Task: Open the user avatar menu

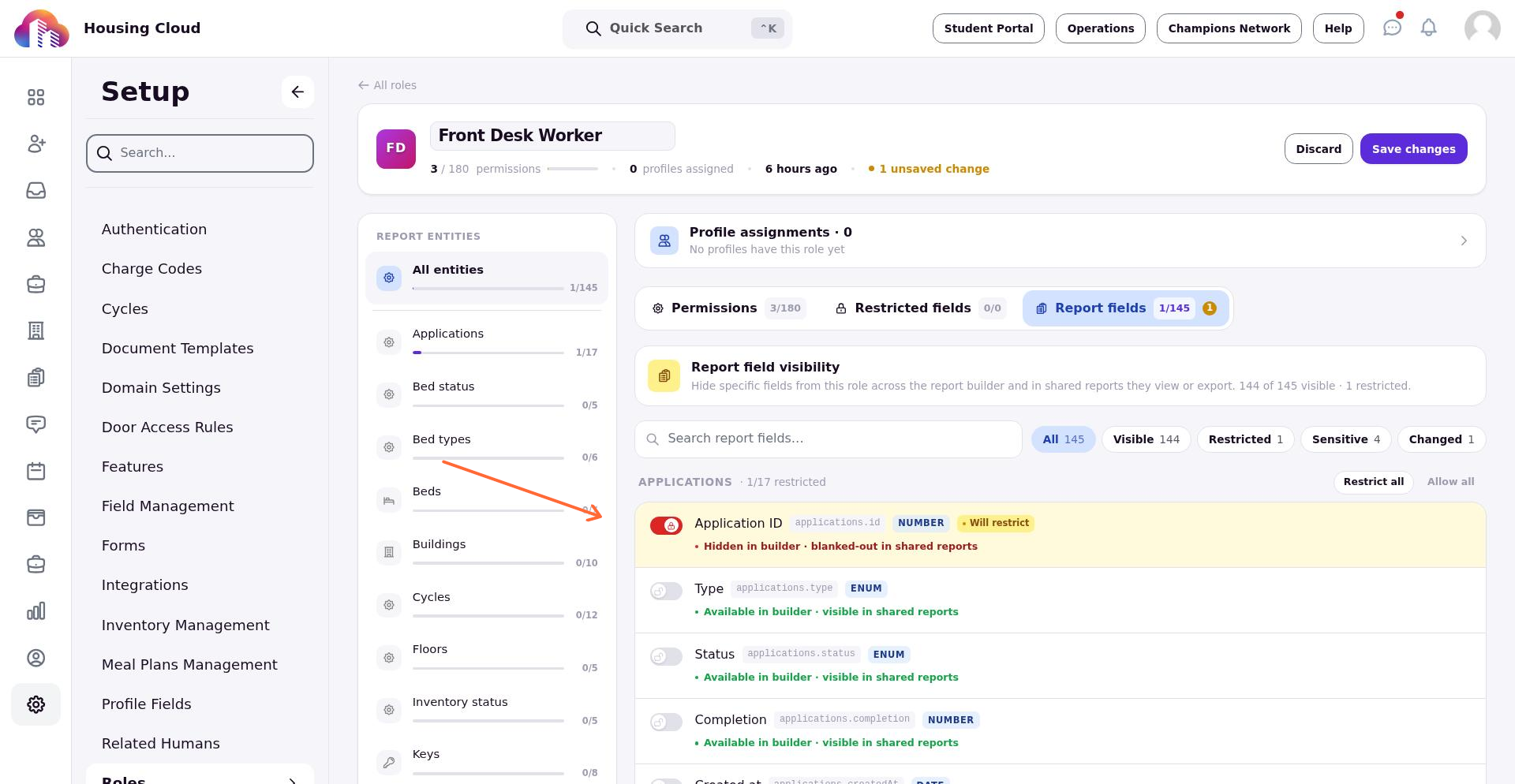Action: coord(1482,28)
